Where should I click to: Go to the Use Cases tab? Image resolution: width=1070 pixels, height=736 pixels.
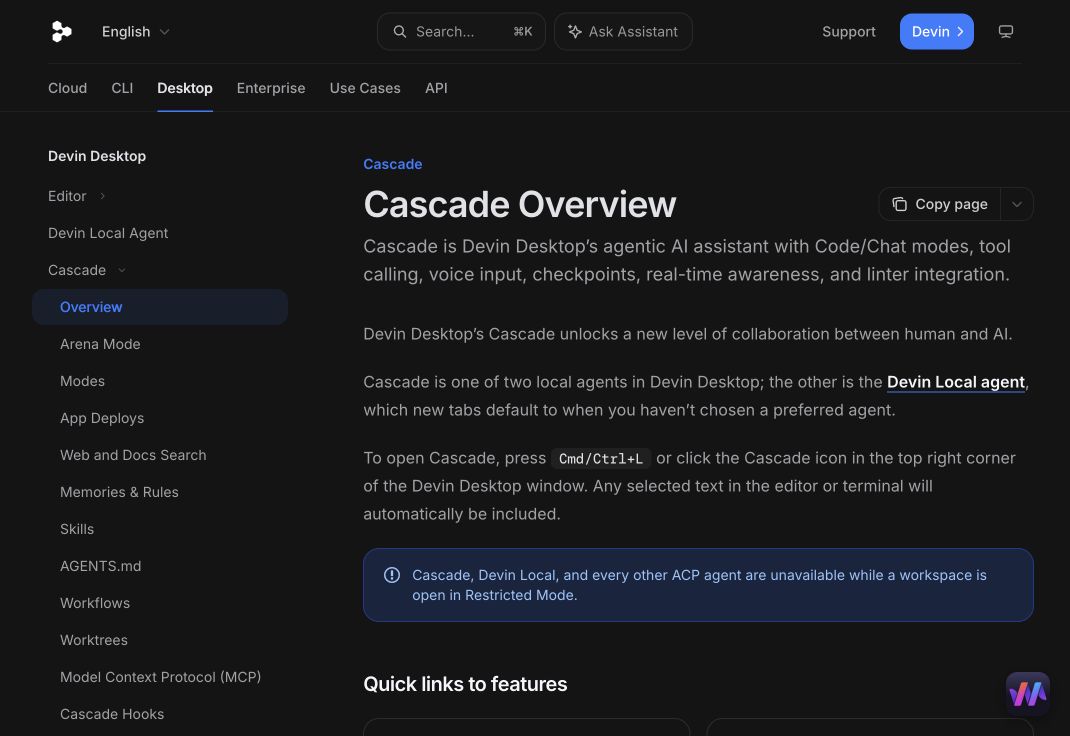point(365,88)
